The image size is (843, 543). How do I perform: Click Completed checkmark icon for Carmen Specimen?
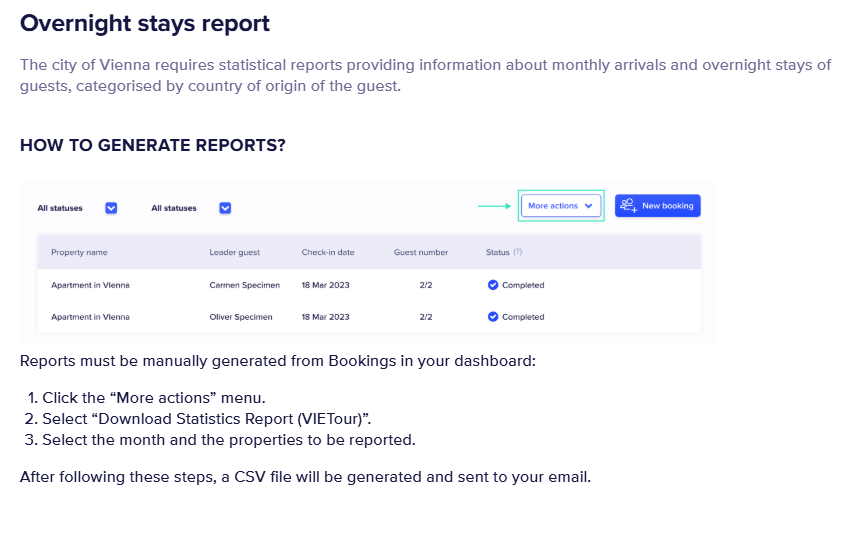click(x=493, y=285)
